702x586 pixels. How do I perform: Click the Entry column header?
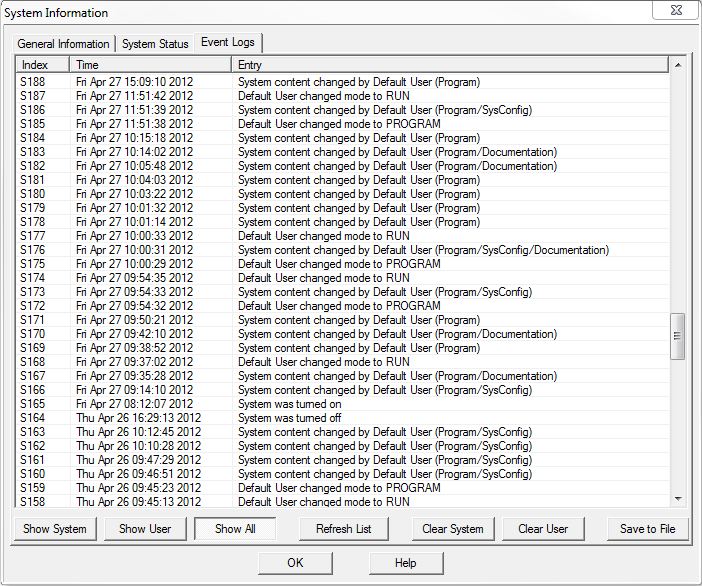point(450,65)
